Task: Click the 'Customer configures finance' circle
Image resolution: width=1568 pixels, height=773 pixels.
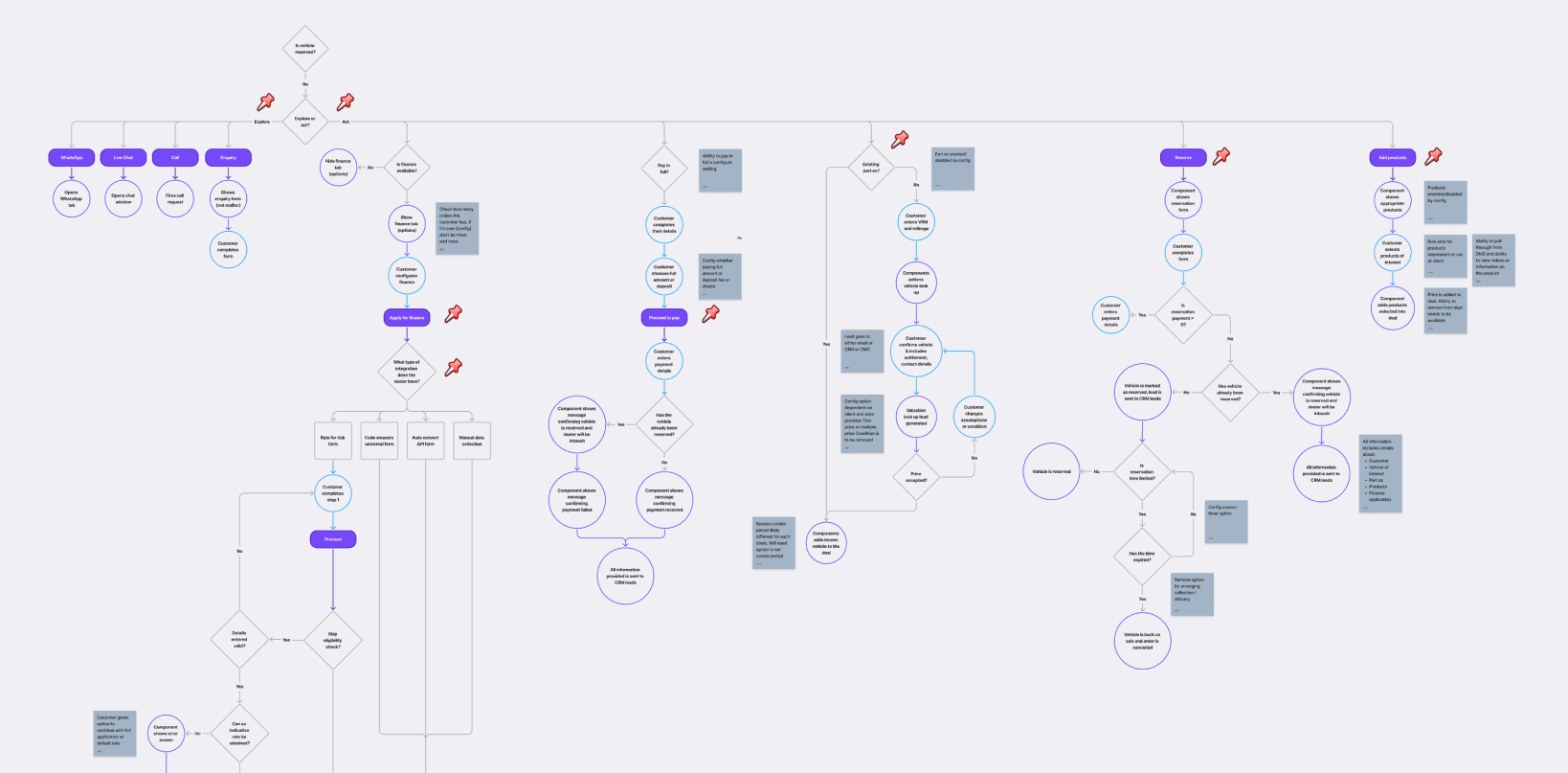Action: (x=407, y=276)
